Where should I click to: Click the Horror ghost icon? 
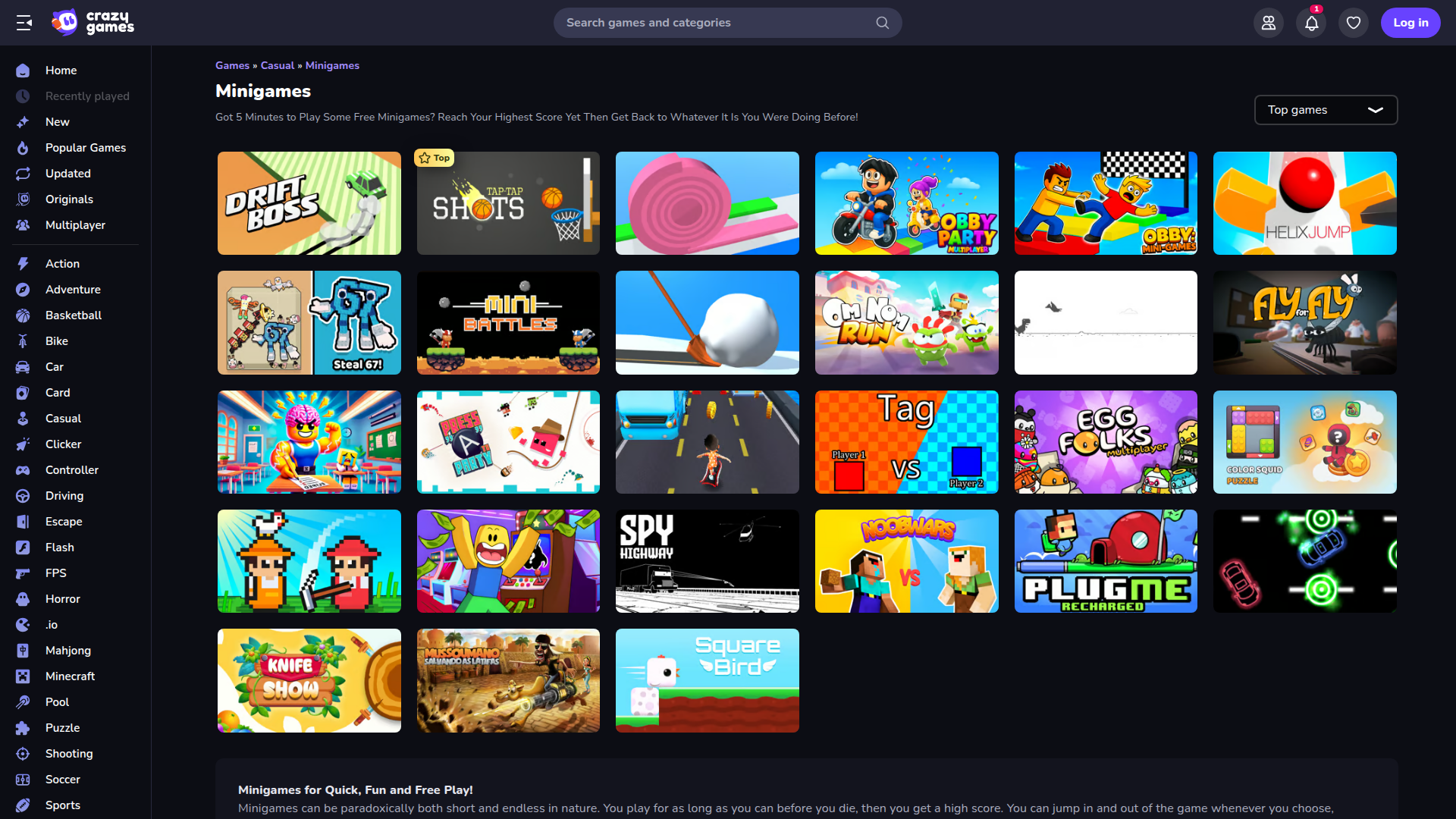[x=23, y=599]
